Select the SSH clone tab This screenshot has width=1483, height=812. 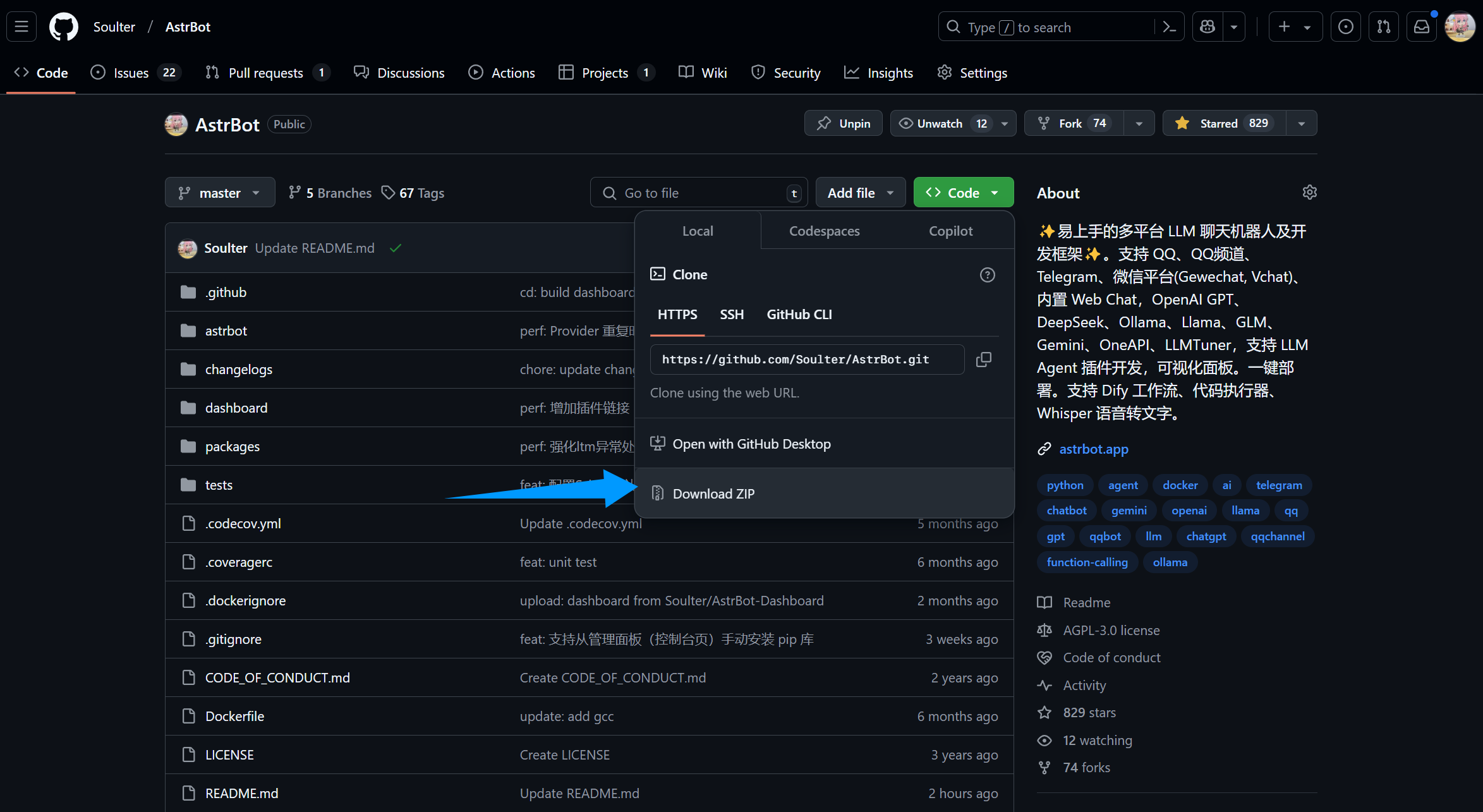(x=732, y=315)
